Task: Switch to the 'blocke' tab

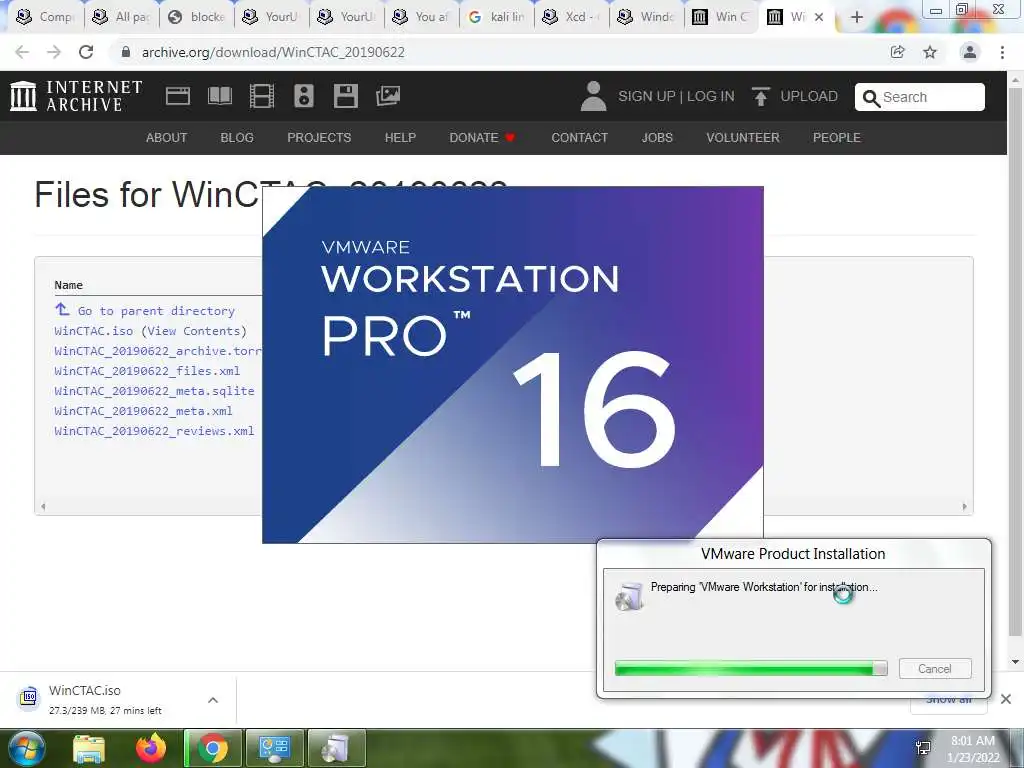Action: pyautogui.click(x=197, y=17)
